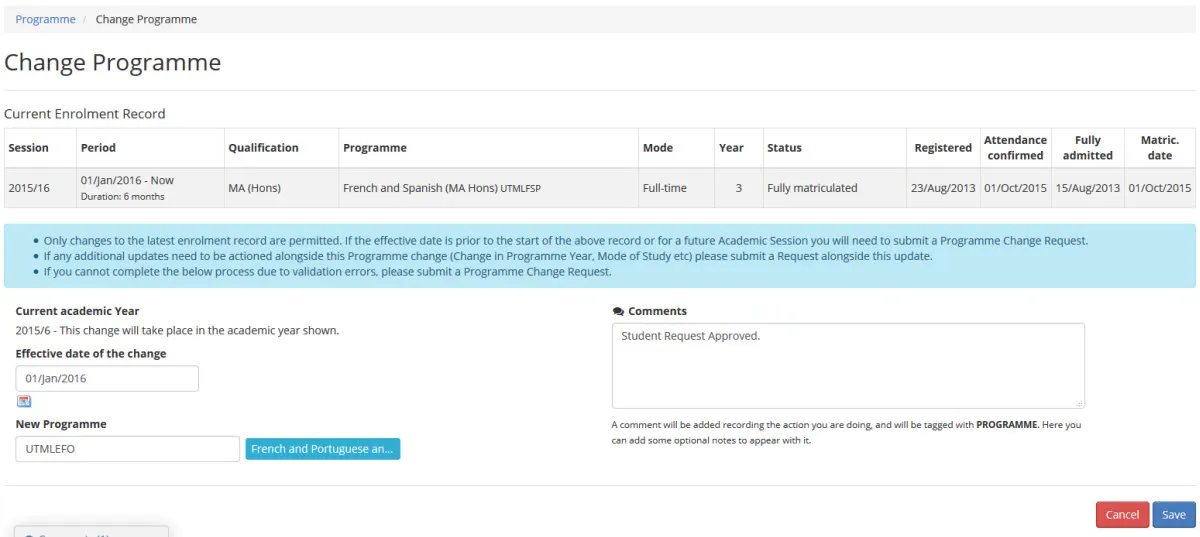Click the 'Duration: 6 months' text

coord(122,197)
